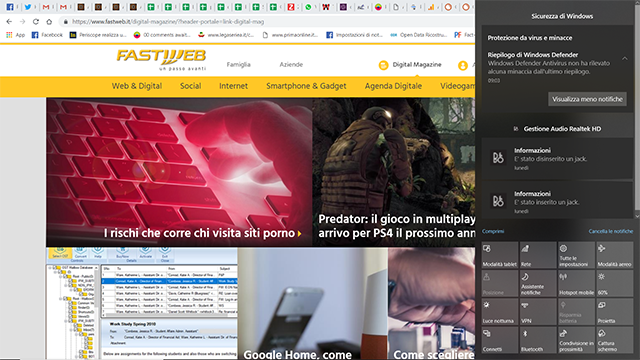Click the browser home button

coord(49,22)
